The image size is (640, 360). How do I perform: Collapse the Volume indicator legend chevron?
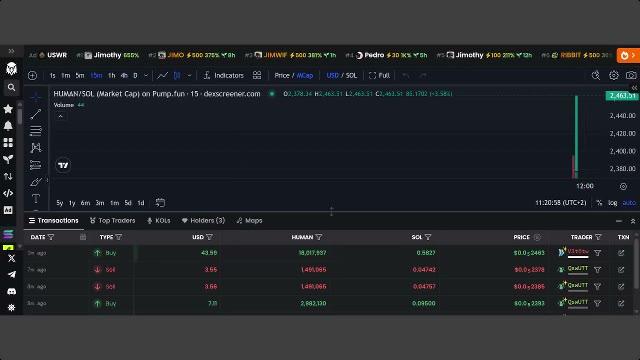click(x=60, y=116)
